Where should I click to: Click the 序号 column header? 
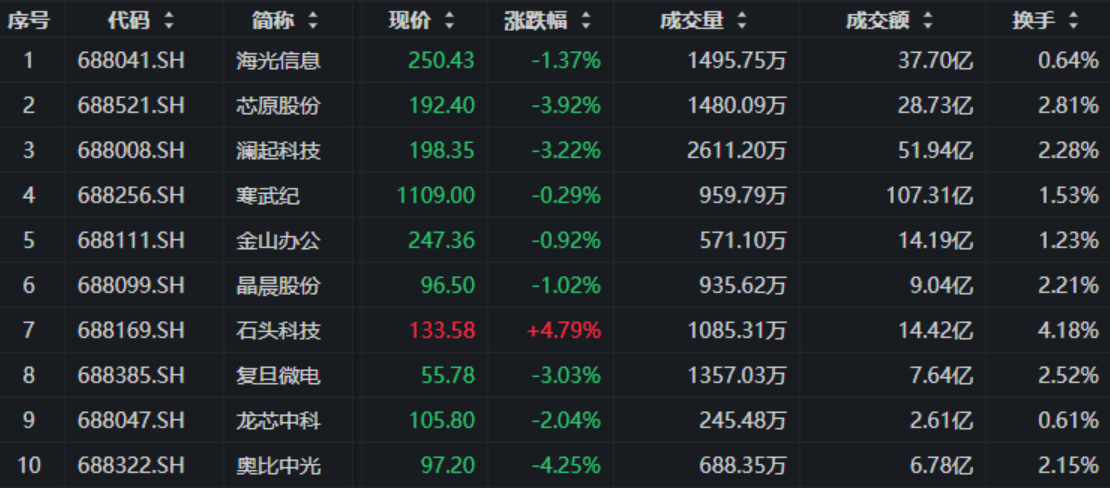pos(28,21)
